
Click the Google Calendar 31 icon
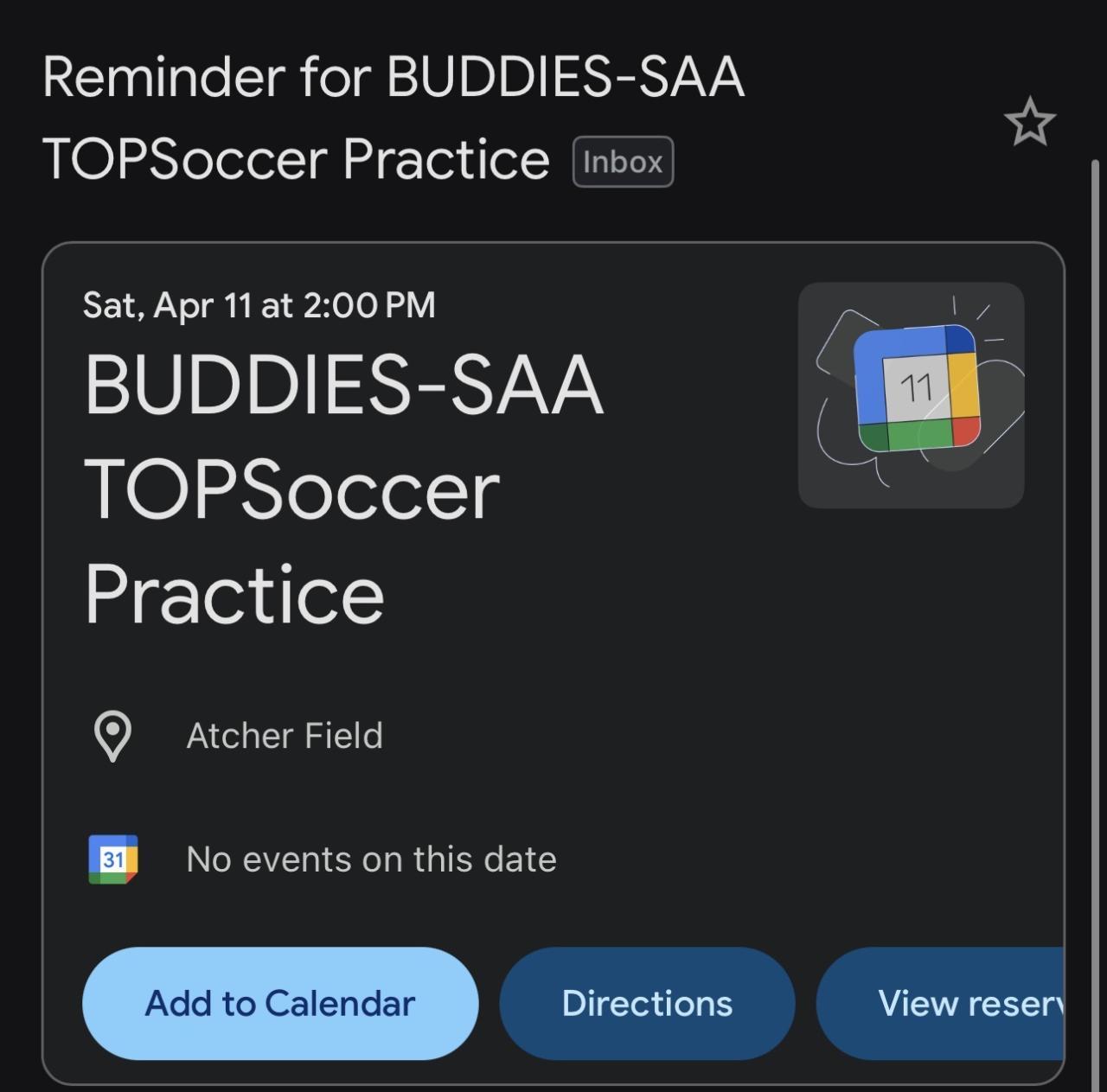tap(113, 859)
